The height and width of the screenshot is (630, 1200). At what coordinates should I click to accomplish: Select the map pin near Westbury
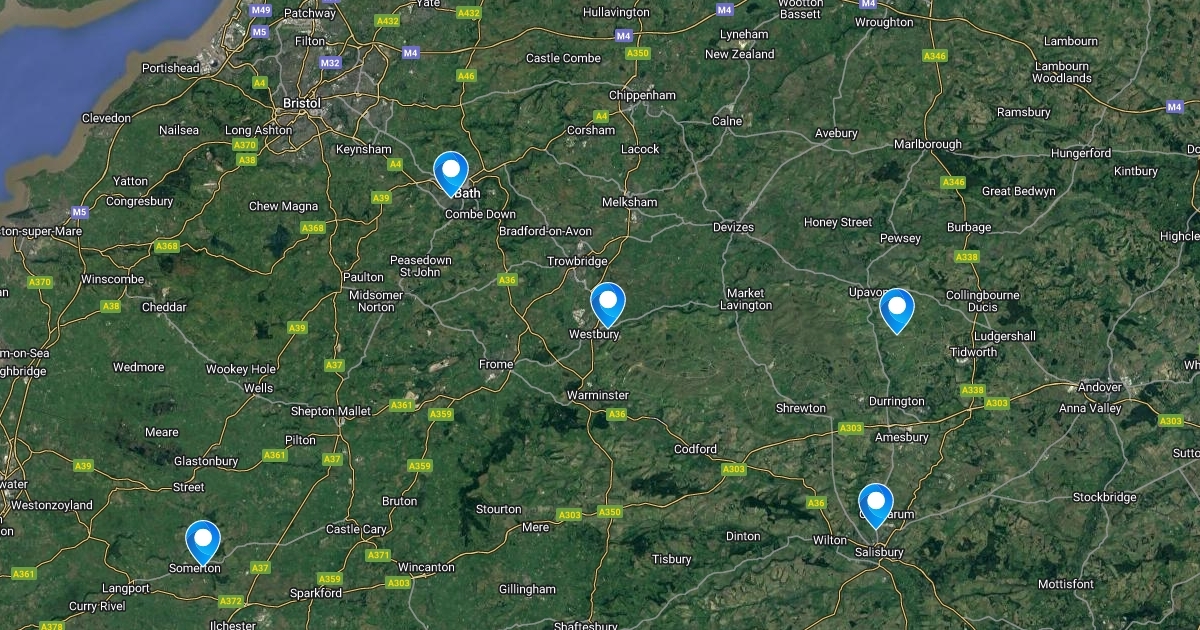coord(607,305)
